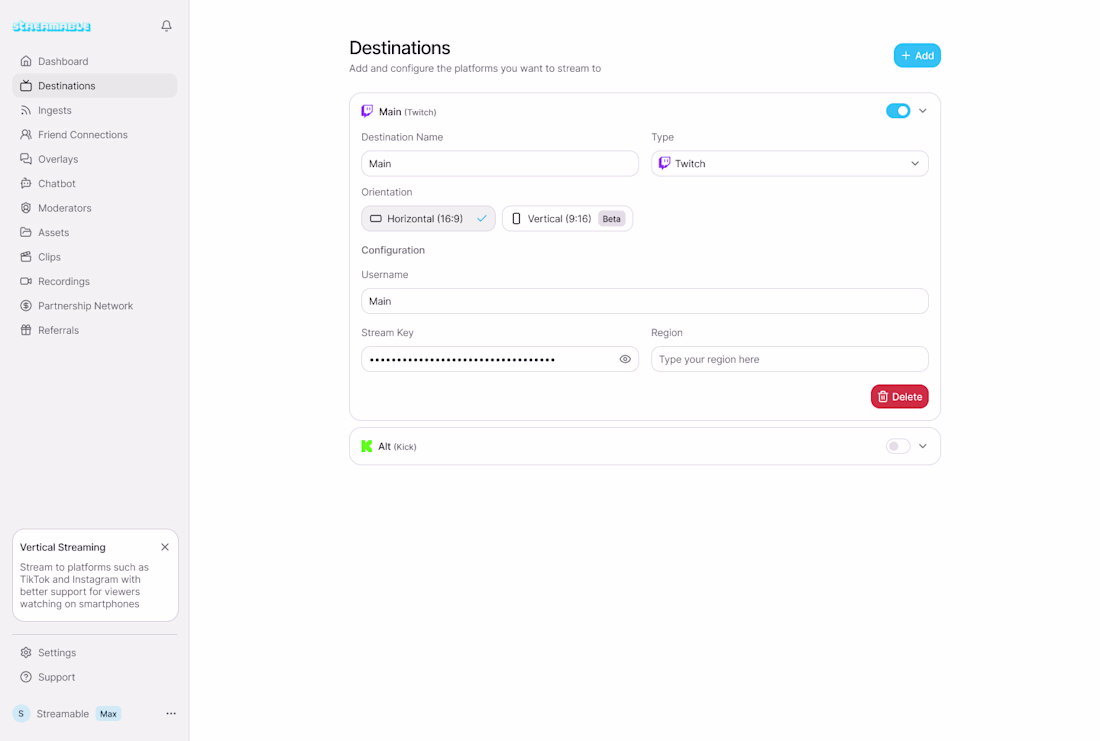Click the Partnership Network dollar icon
The image size is (1100, 741).
pyautogui.click(x=26, y=306)
